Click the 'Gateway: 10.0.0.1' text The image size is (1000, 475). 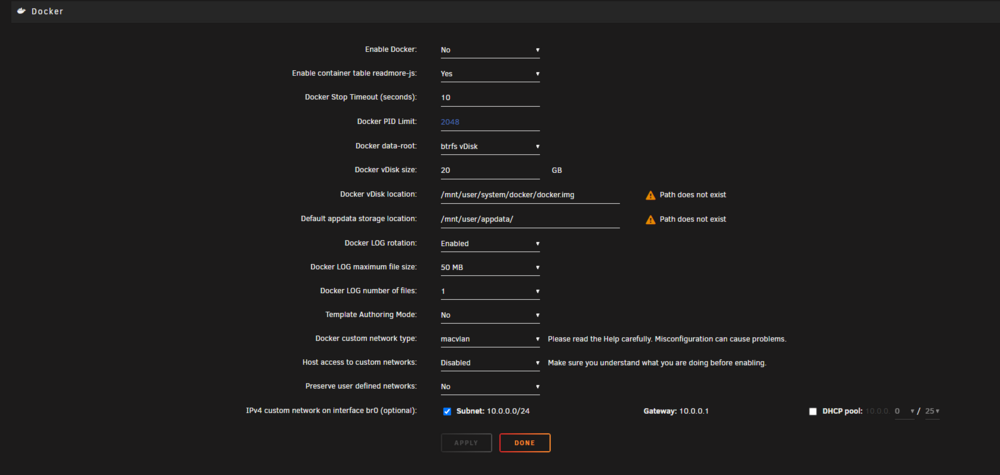click(676, 411)
